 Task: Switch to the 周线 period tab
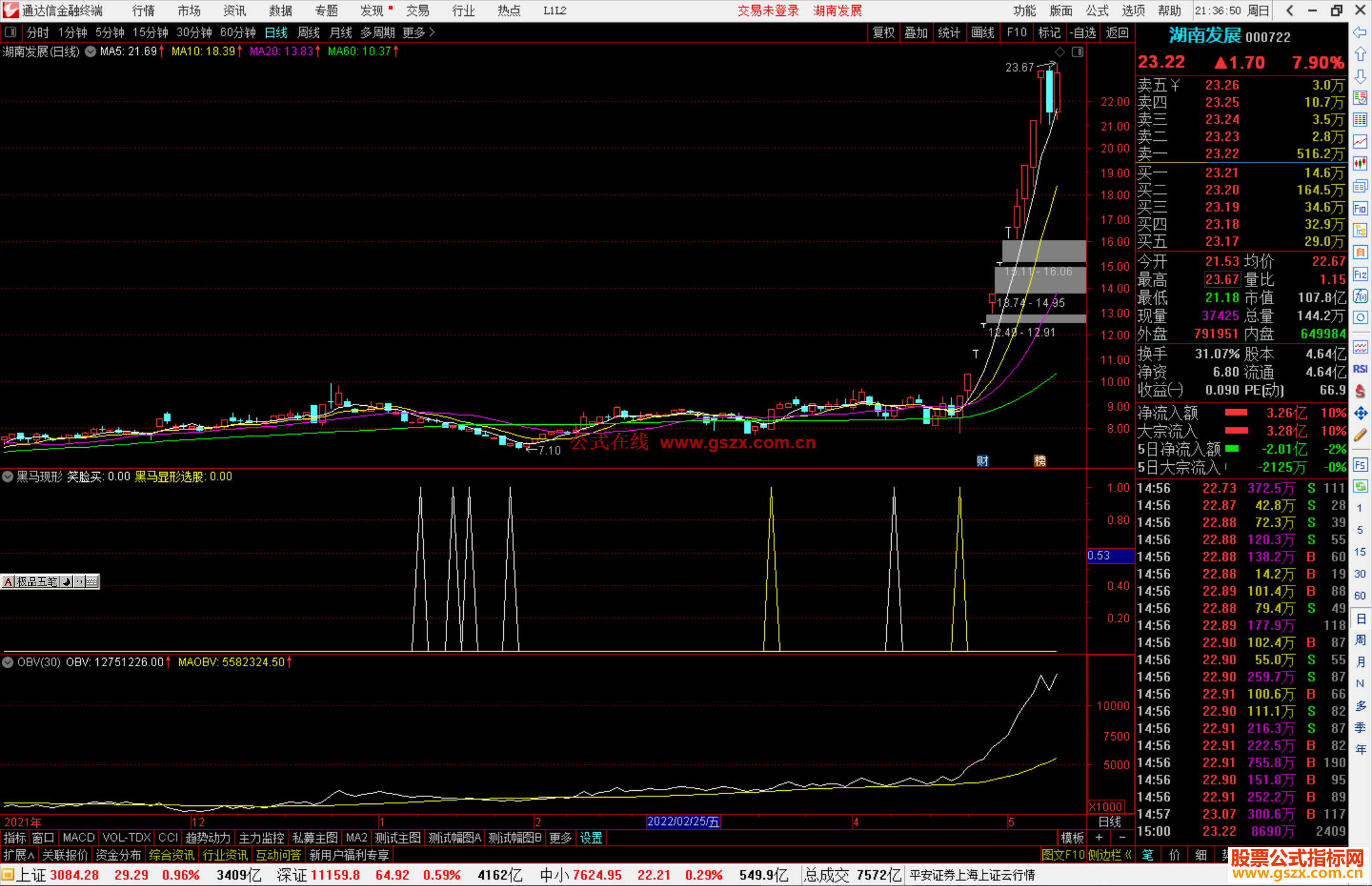(309, 32)
